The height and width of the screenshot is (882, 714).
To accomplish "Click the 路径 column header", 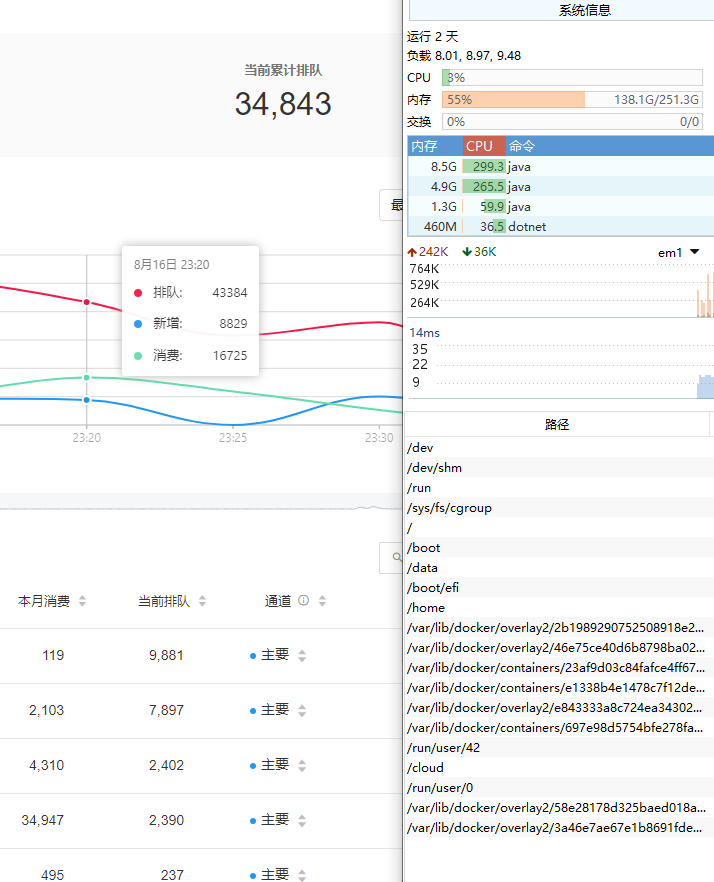I will (x=557, y=424).
